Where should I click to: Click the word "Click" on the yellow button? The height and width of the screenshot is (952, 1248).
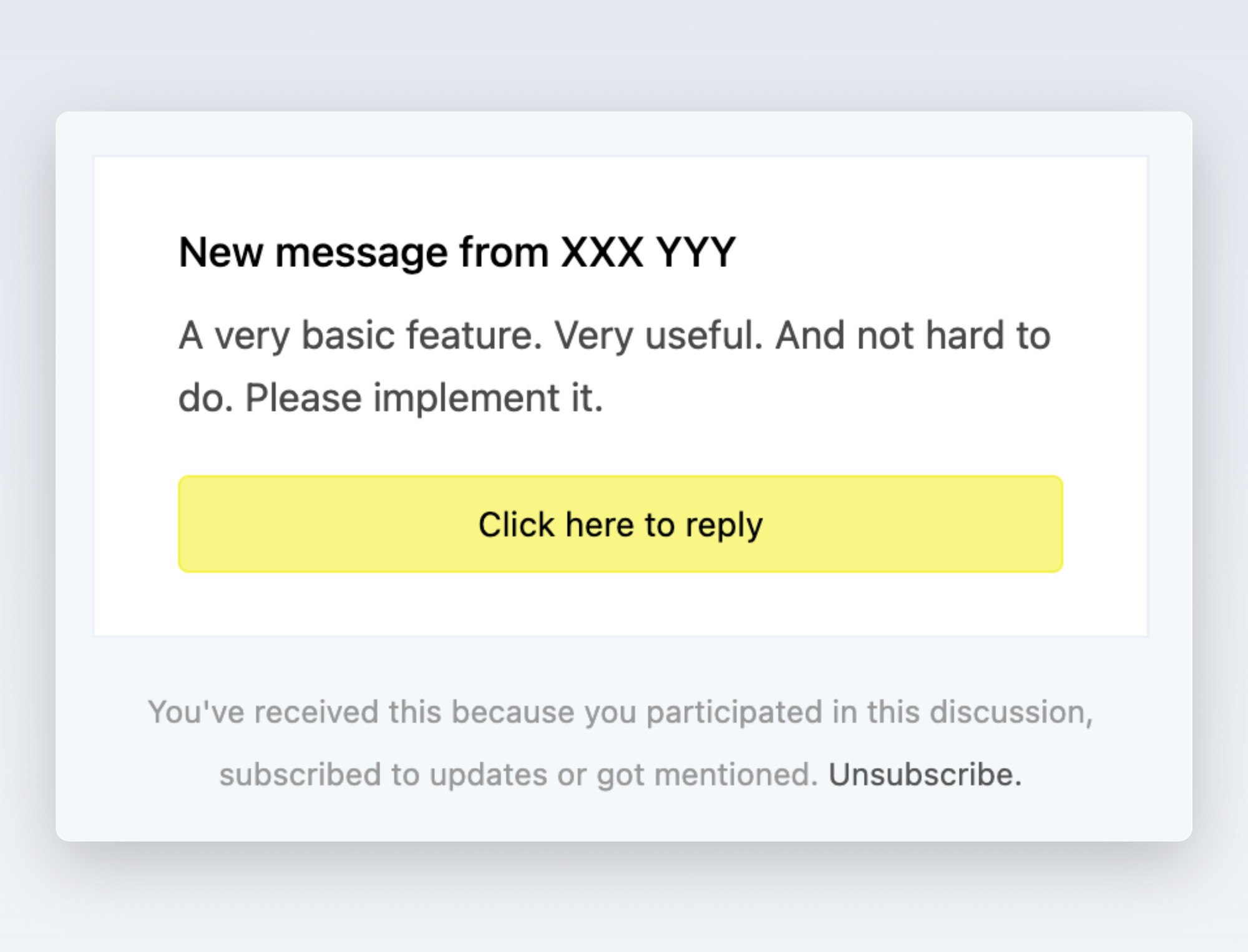(516, 524)
